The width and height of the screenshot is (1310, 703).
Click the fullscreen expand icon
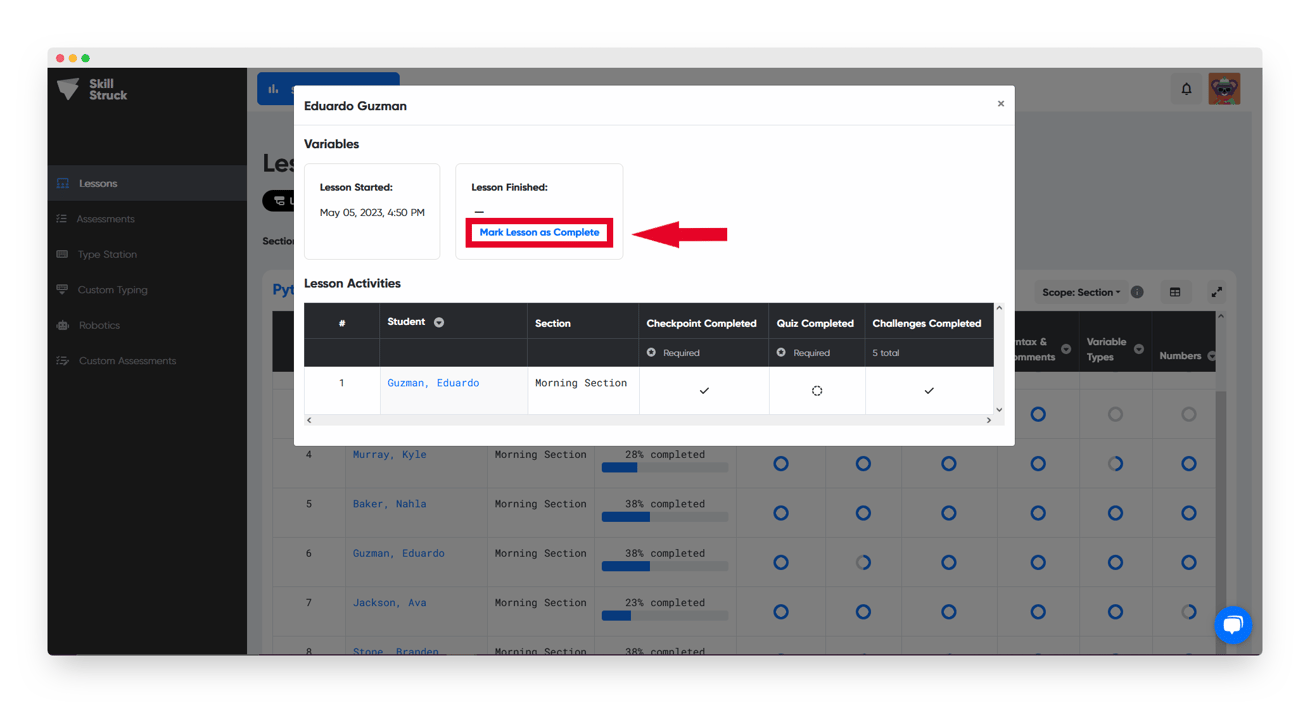(x=1216, y=292)
